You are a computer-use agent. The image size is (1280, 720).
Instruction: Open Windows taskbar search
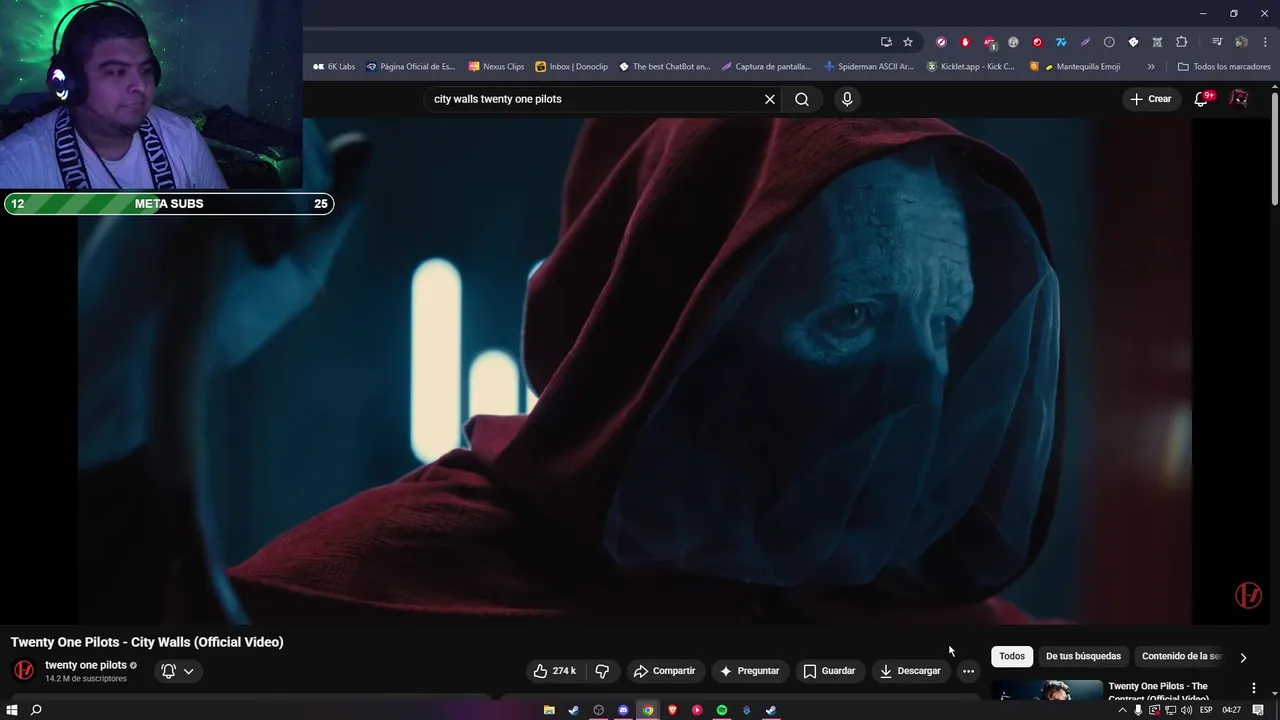tap(36, 710)
